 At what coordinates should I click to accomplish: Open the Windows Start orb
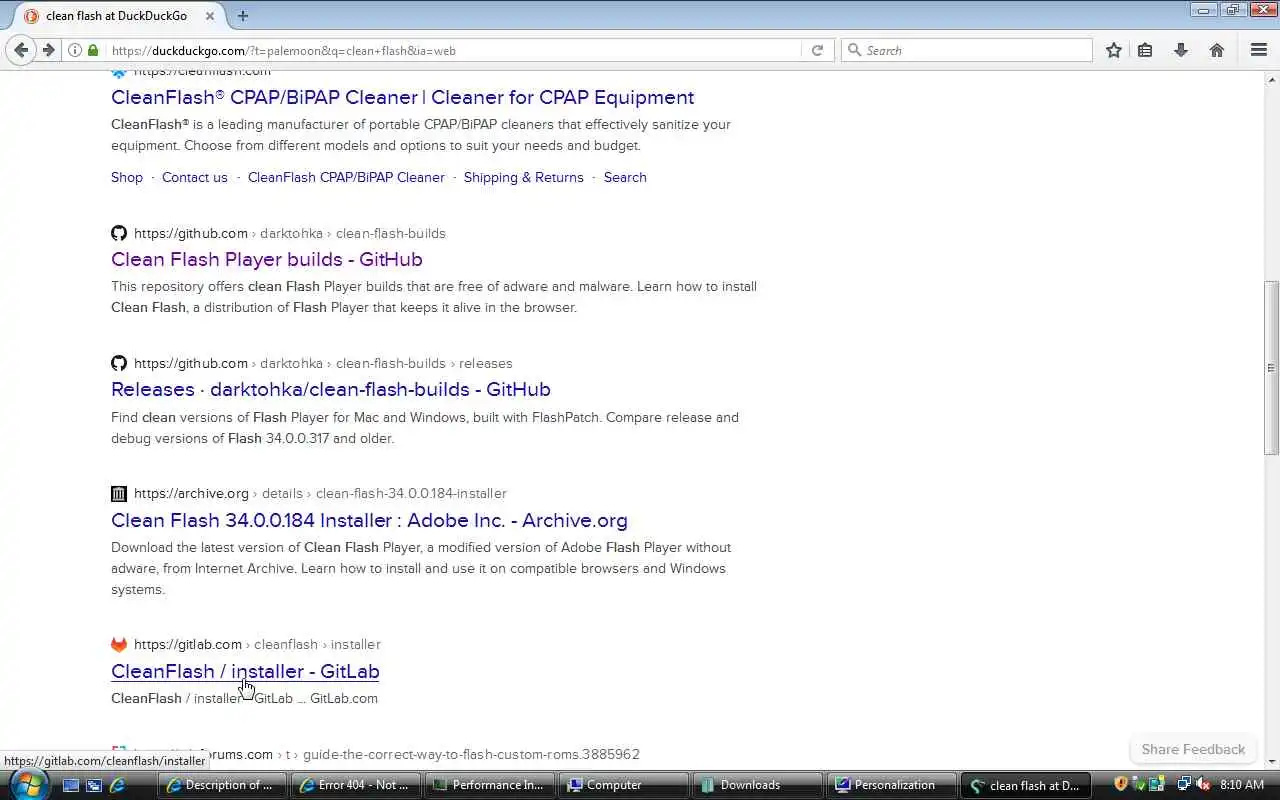click(x=28, y=784)
